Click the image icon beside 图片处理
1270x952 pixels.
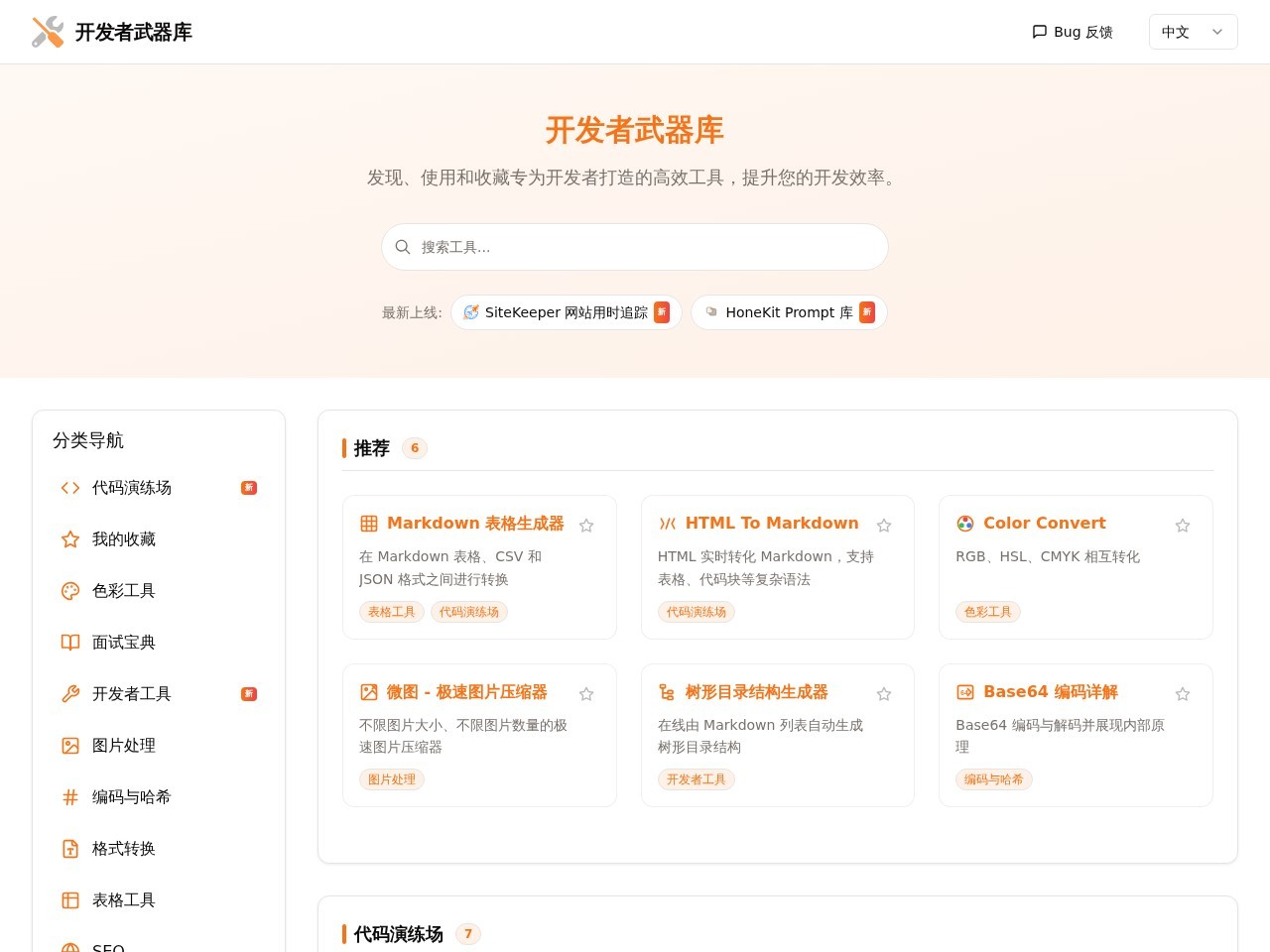(70, 746)
